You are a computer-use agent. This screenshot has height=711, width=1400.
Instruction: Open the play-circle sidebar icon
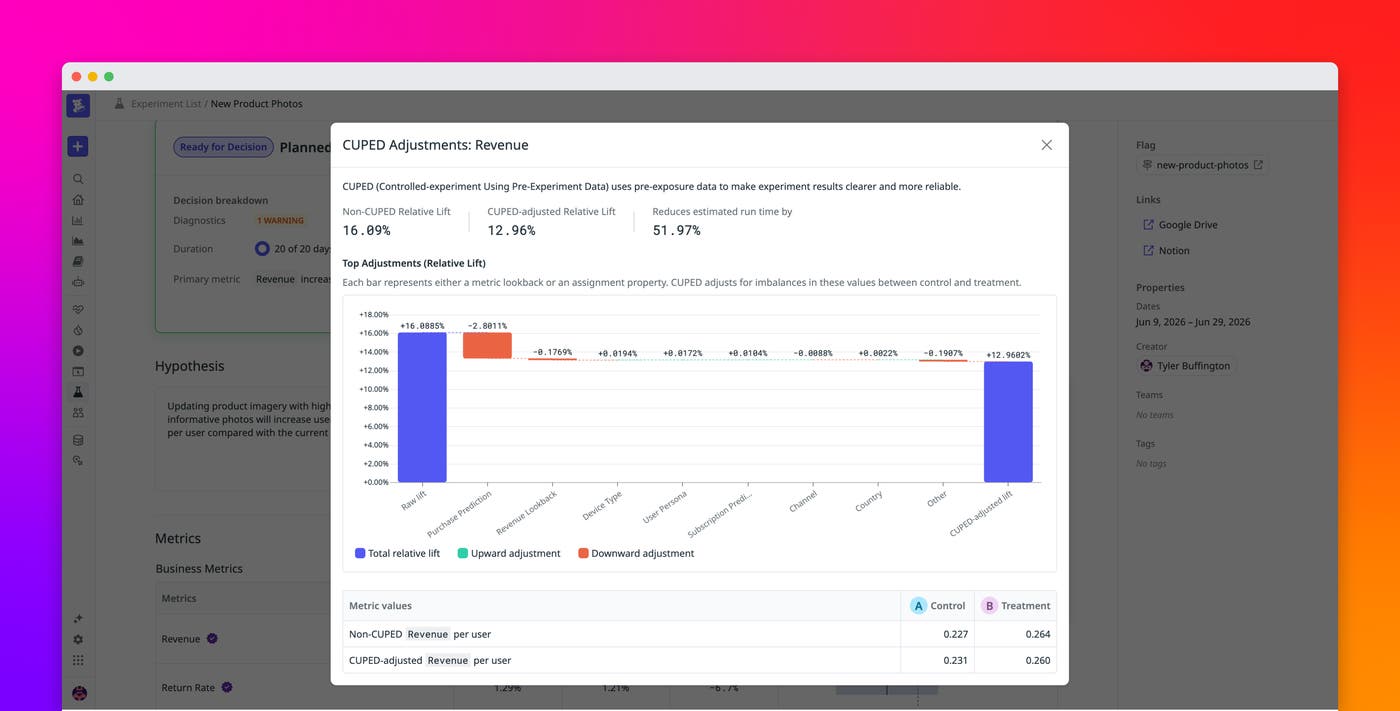[78, 351]
